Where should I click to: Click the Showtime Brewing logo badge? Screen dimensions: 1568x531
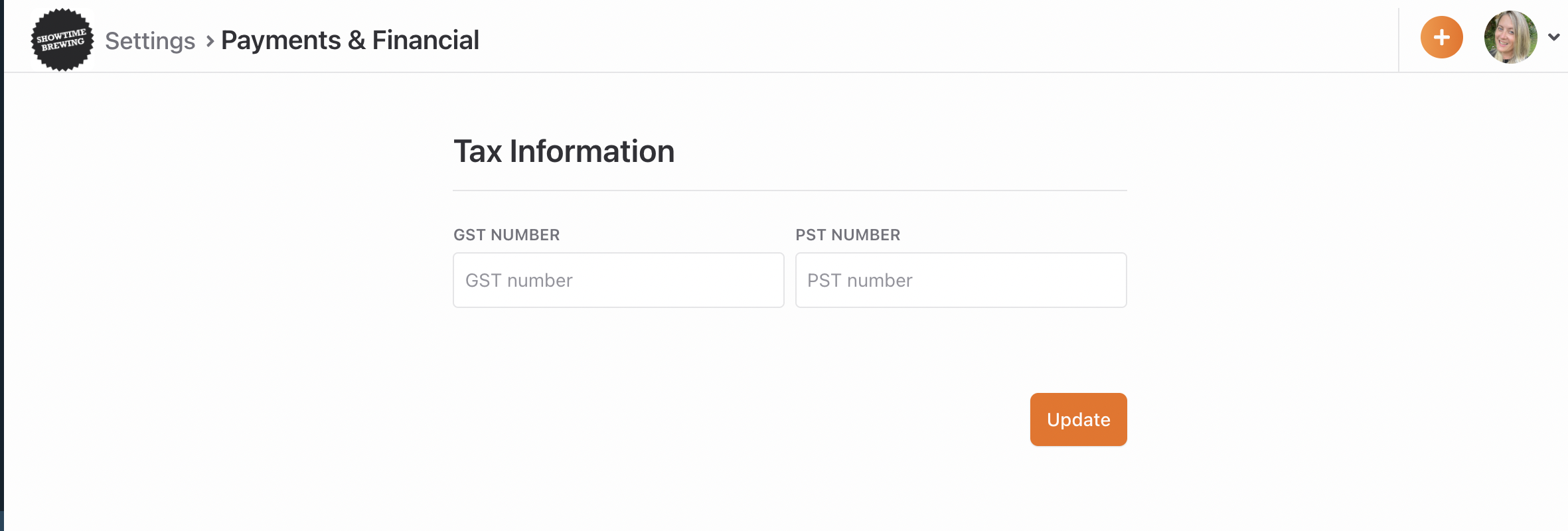[x=62, y=39]
